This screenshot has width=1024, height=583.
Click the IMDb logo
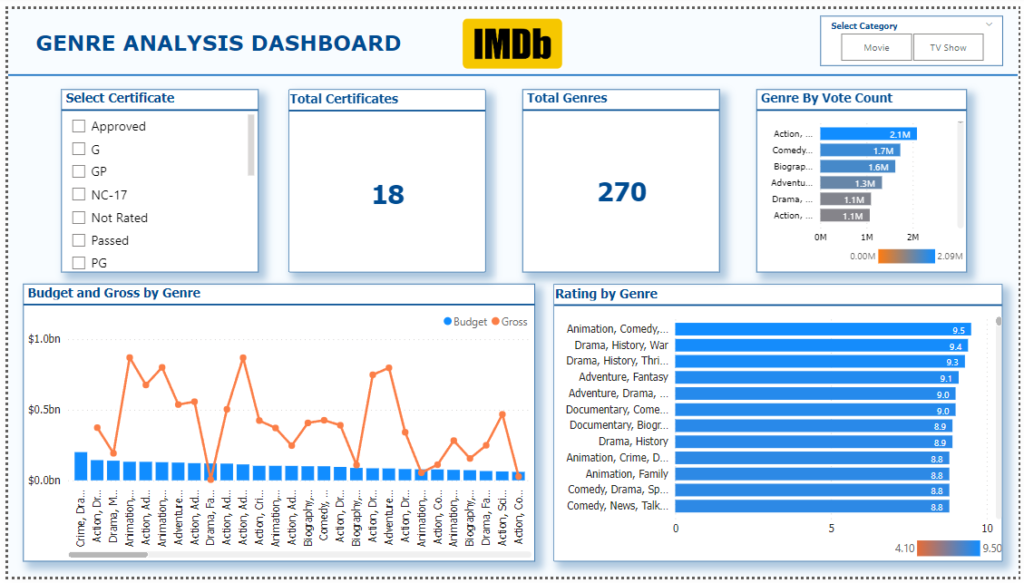(512, 44)
